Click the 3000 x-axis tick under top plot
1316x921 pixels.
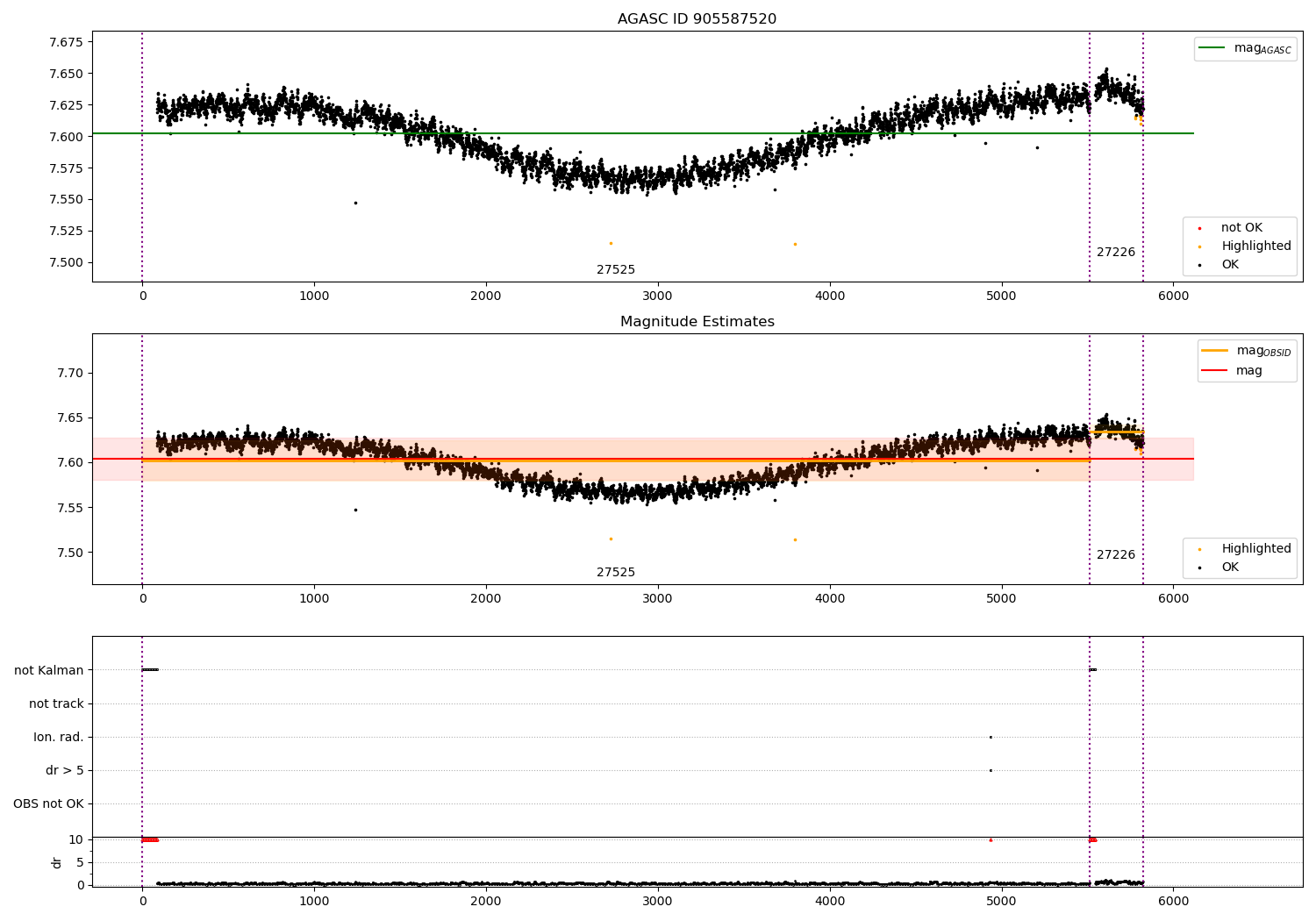pos(657,296)
